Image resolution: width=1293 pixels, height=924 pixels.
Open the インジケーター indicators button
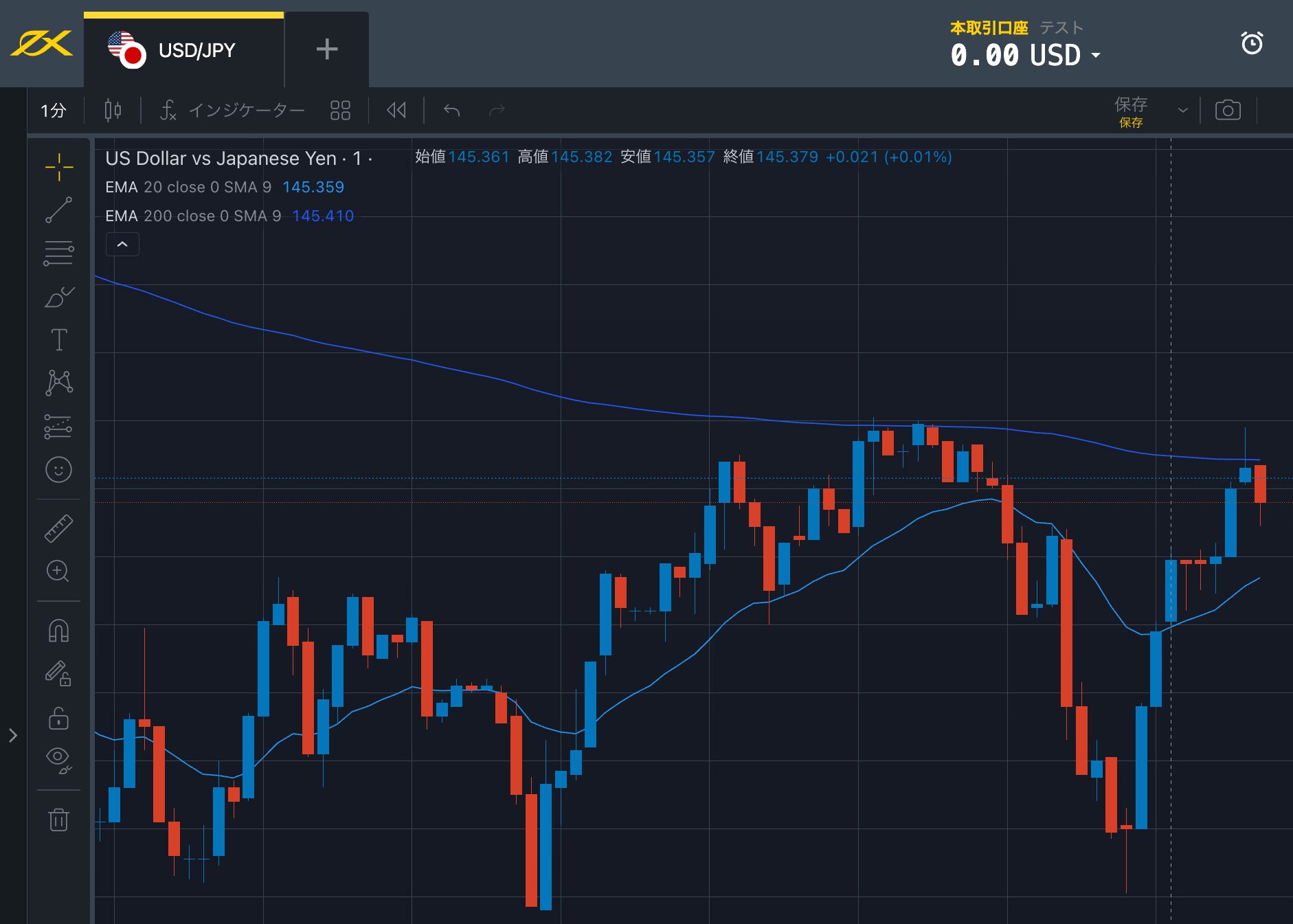coord(233,110)
